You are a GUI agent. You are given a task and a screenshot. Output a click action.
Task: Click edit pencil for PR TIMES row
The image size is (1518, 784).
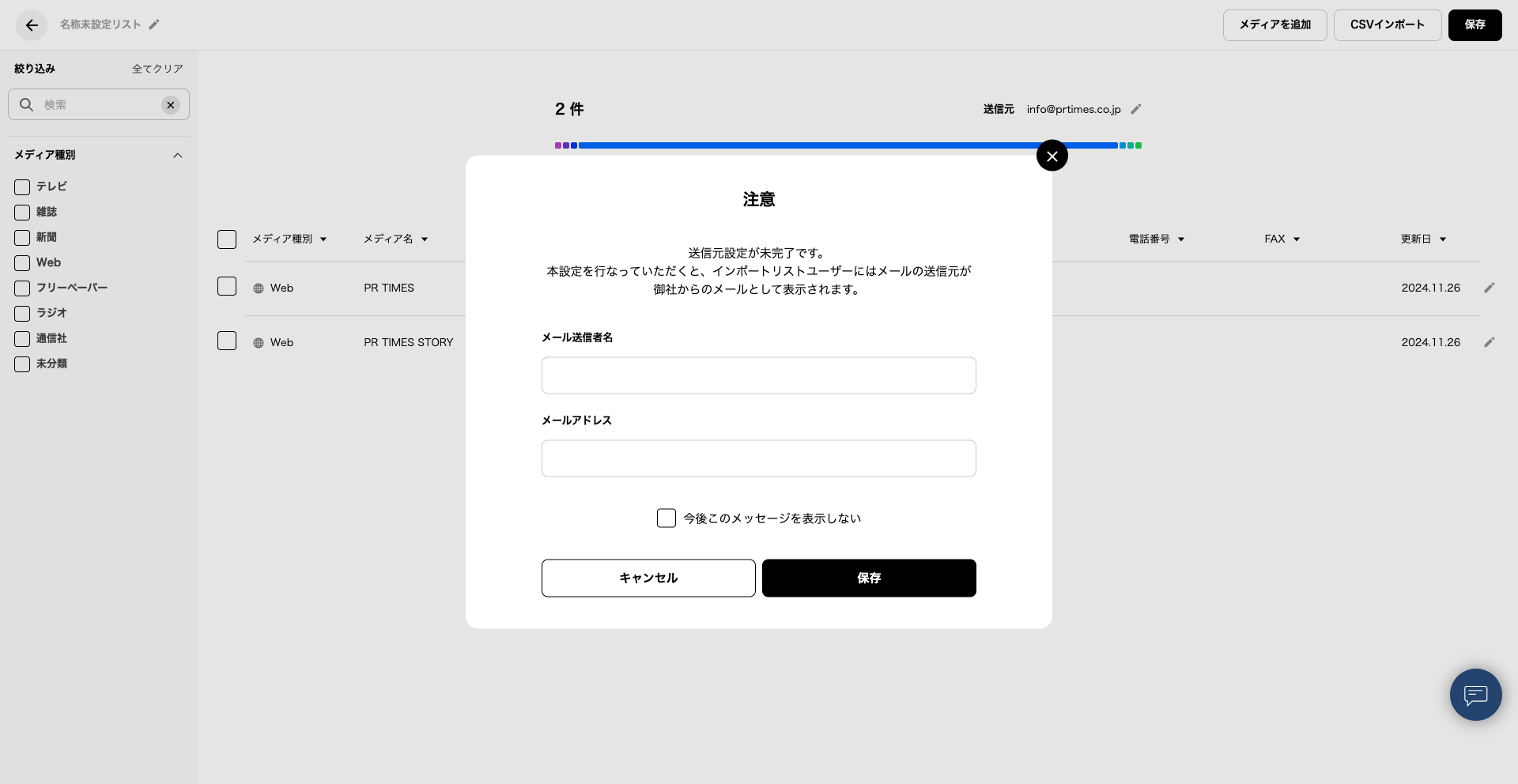coord(1489,288)
